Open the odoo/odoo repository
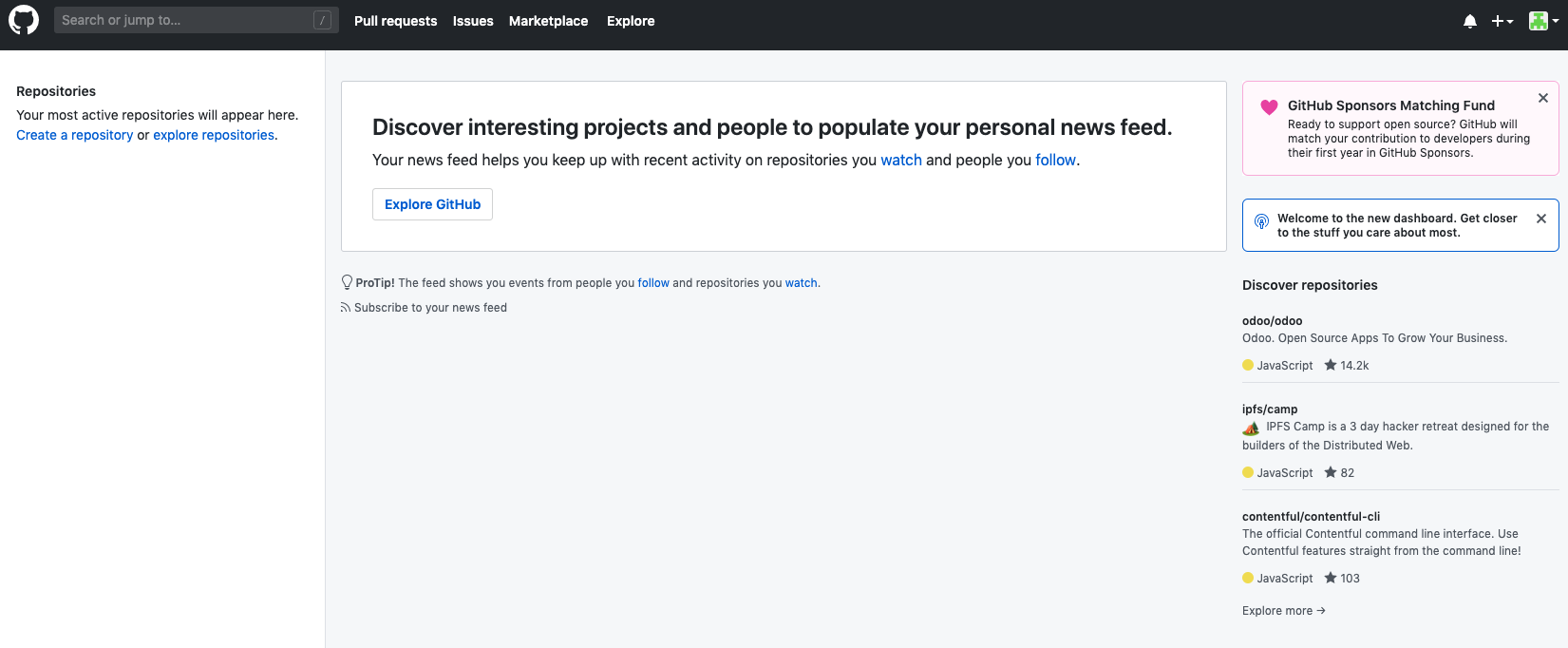Viewport: 1568px width, 648px height. 1272,321
